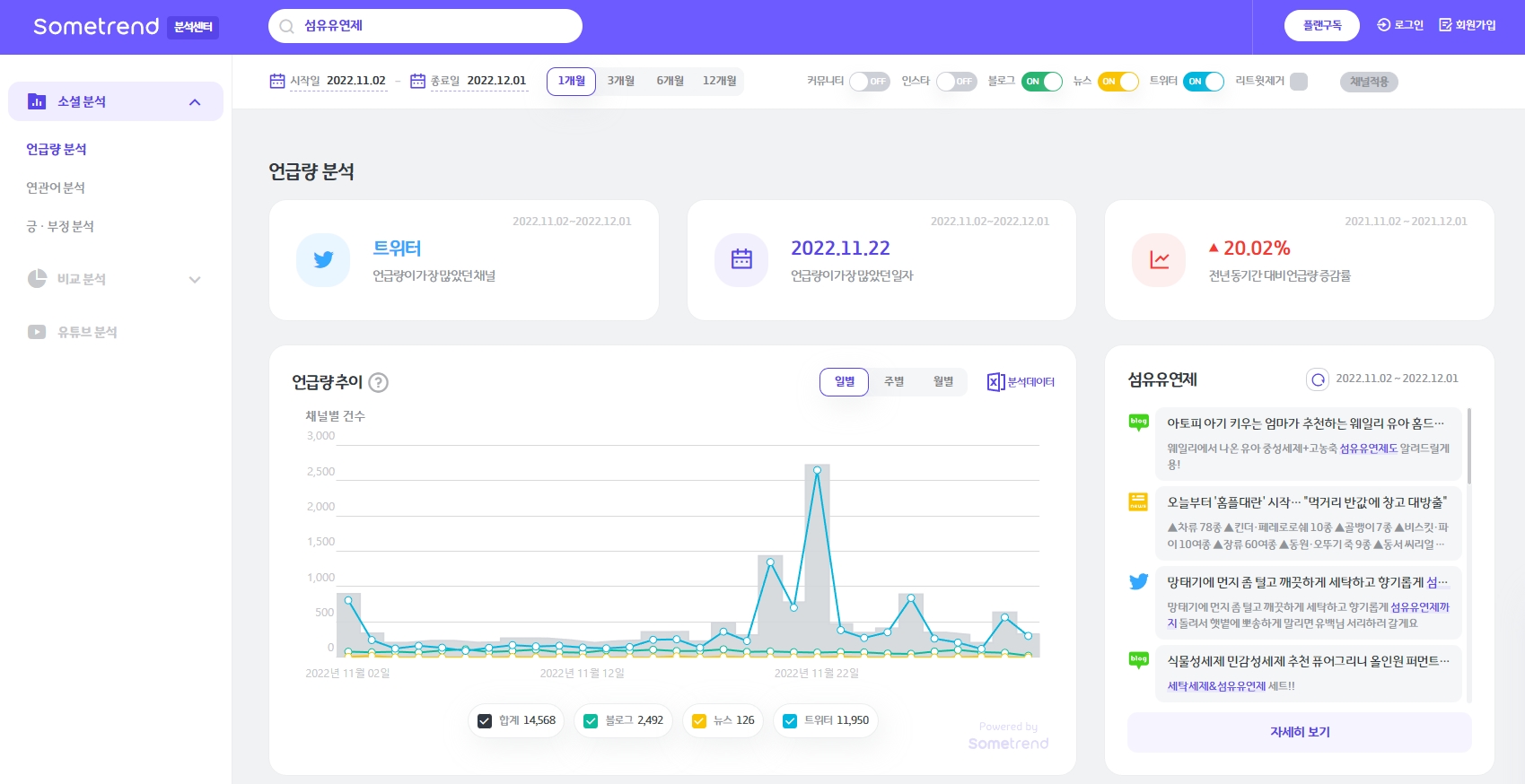The image size is (1525, 784).
Task: Click the calendar icon in 2022.11.22 card
Action: tap(741, 260)
